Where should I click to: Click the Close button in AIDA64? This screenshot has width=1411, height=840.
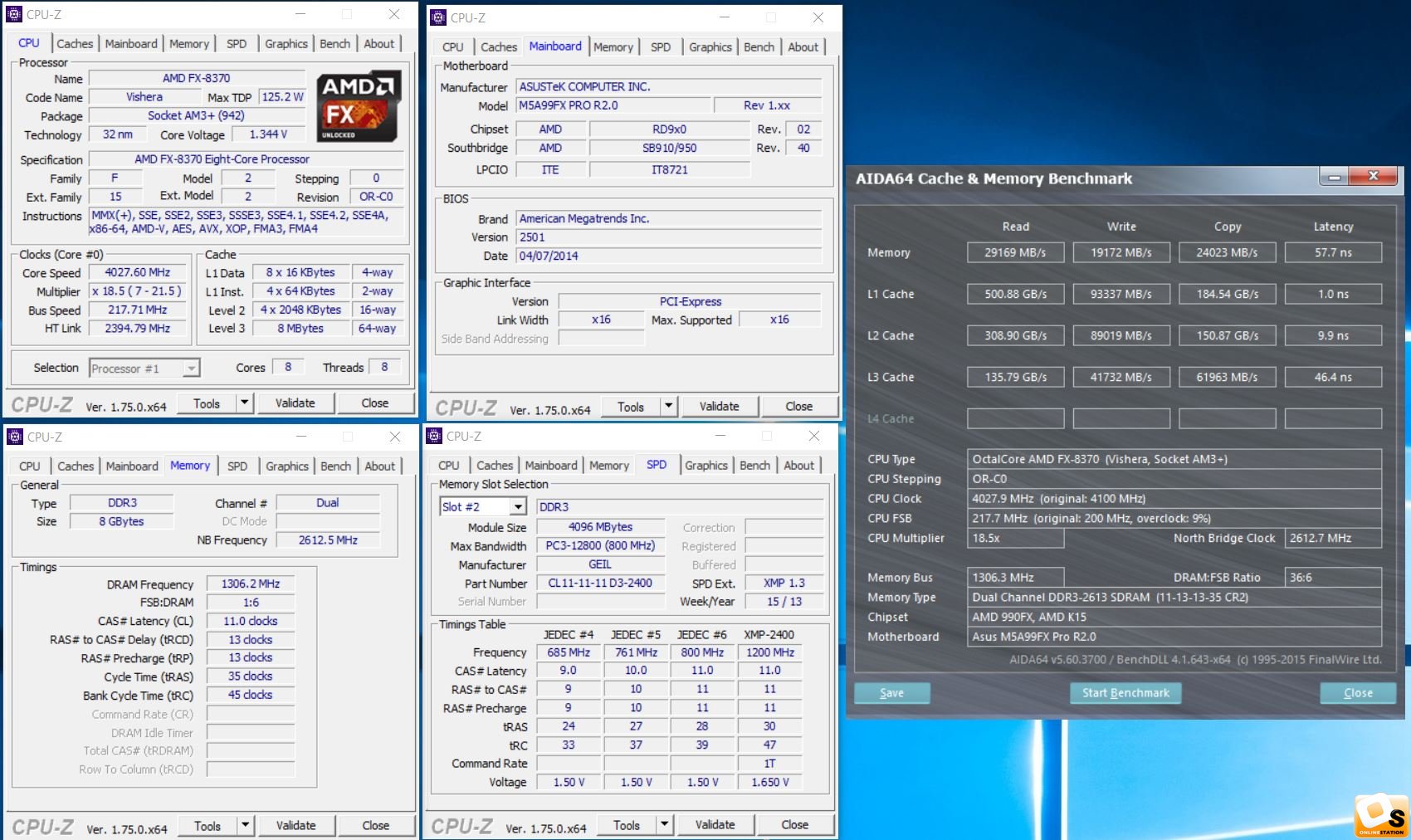(1358, 693)
